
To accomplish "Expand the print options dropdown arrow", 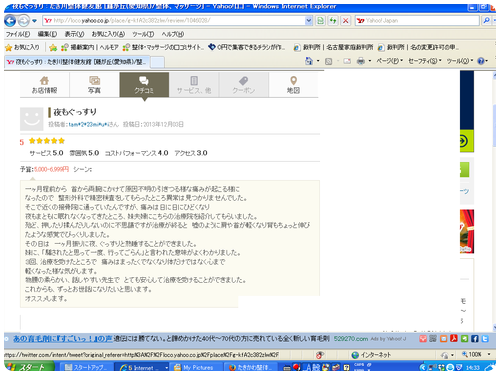I will tap(370, 61).
